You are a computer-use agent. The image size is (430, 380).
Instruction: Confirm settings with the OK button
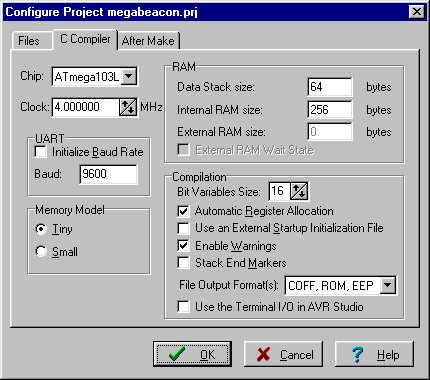192,354
